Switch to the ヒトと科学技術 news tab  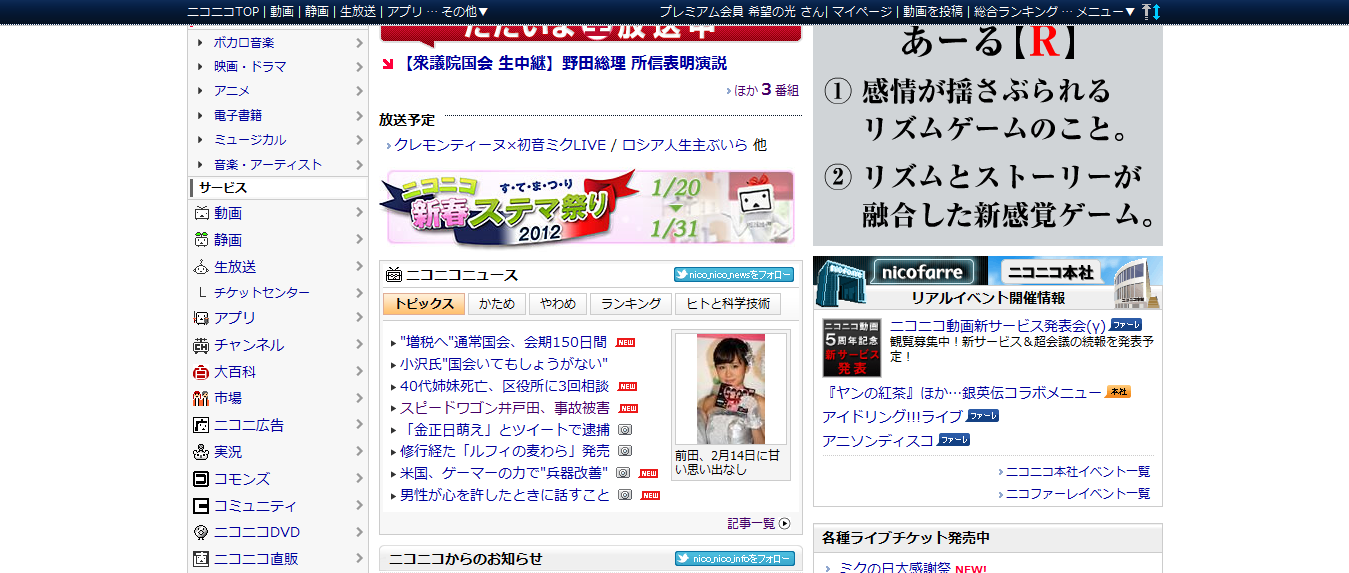728,304
